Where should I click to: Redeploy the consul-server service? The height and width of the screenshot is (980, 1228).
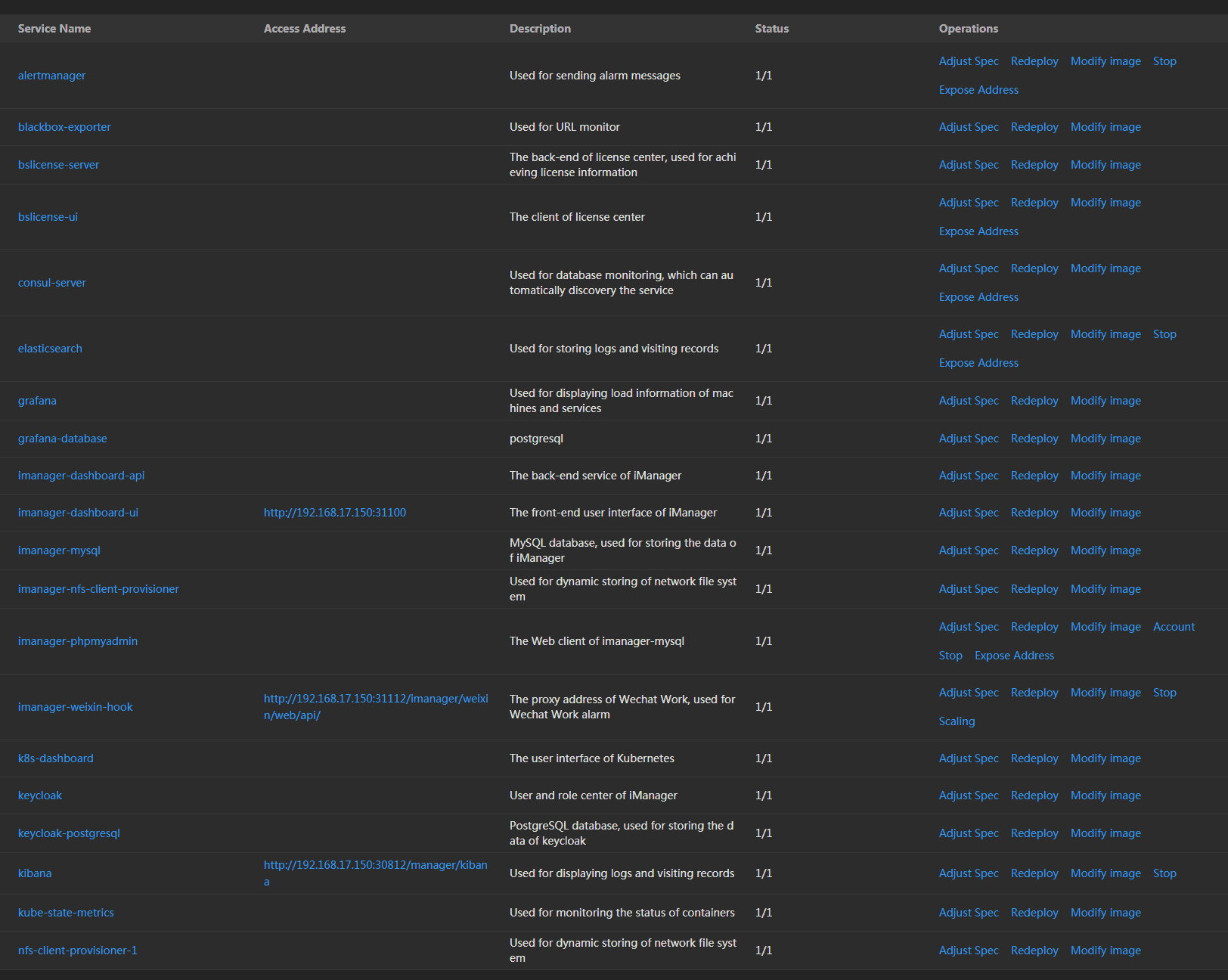[x=1034, y=268]
